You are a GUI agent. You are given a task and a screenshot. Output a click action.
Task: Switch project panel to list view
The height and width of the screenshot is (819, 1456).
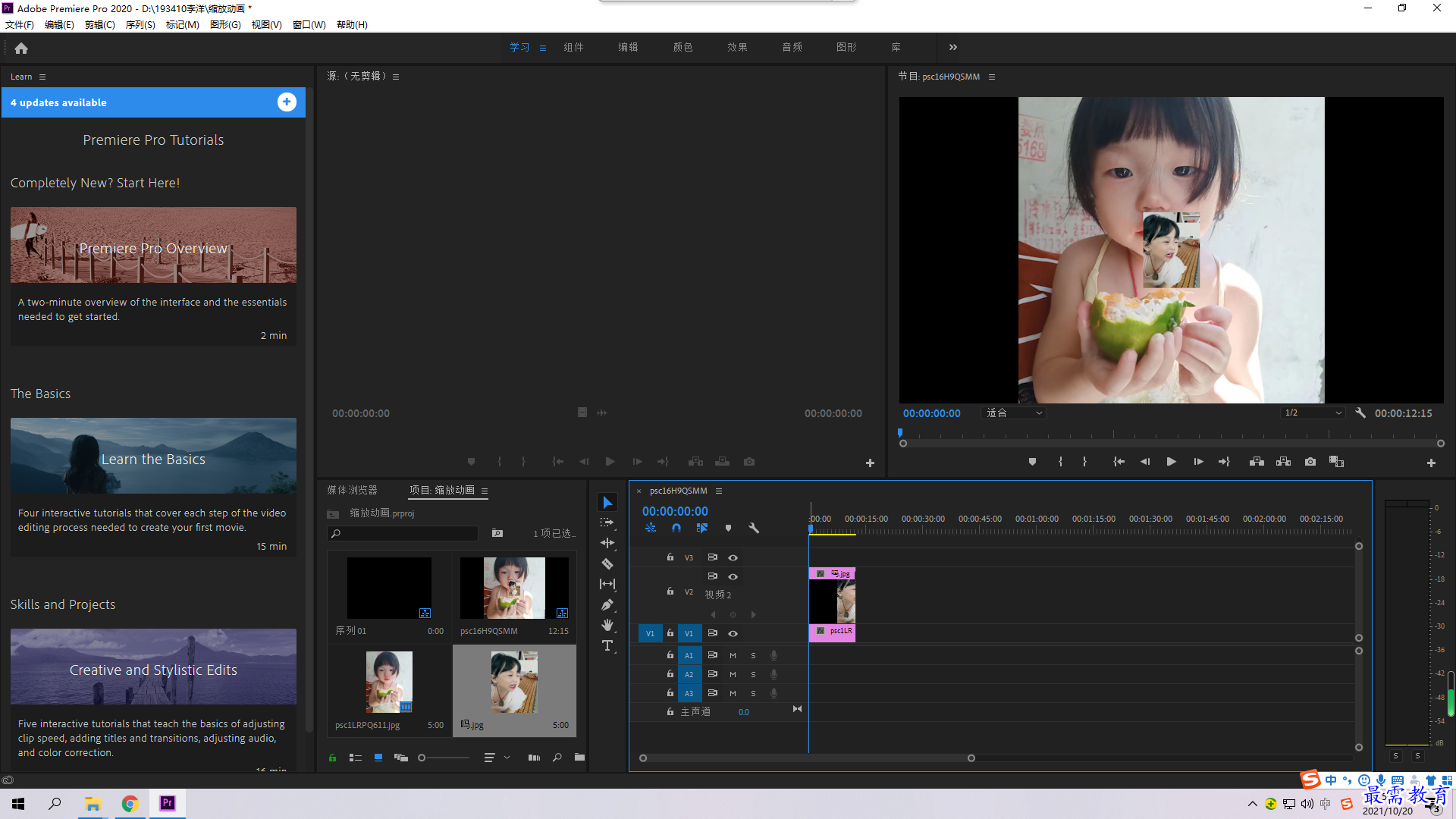(x=355, y=758)
